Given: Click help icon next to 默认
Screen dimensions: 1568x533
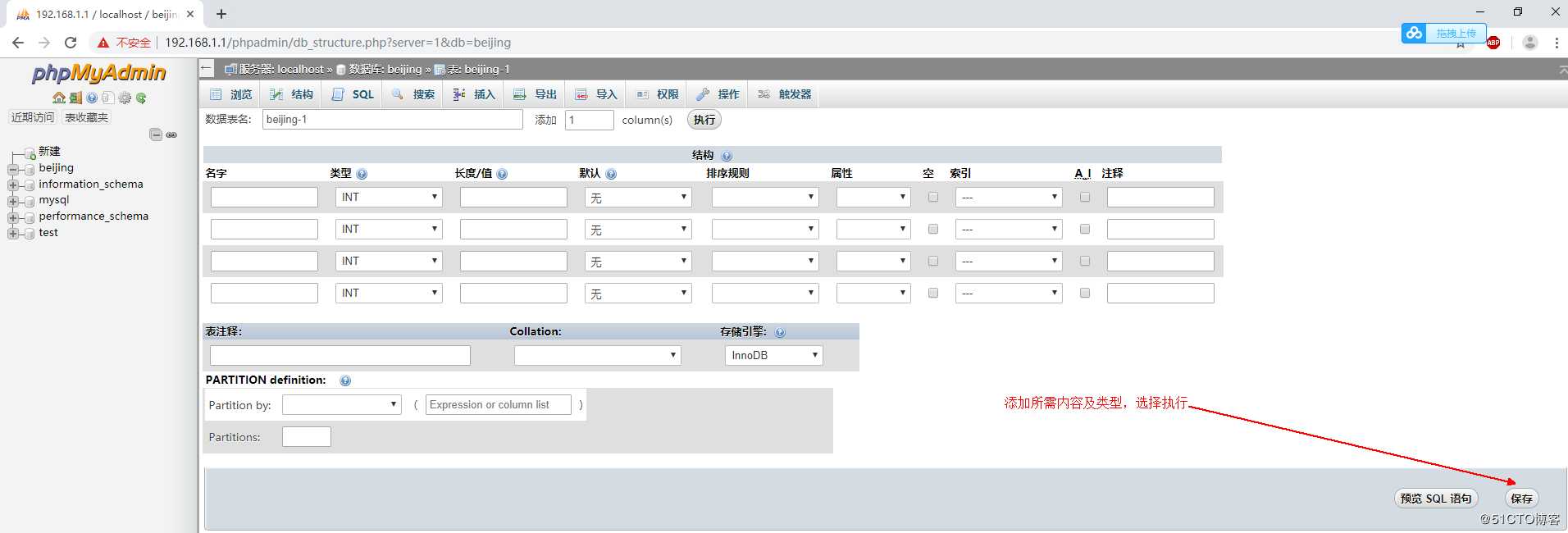Looking at the screenshot, I should click(611, 174).
